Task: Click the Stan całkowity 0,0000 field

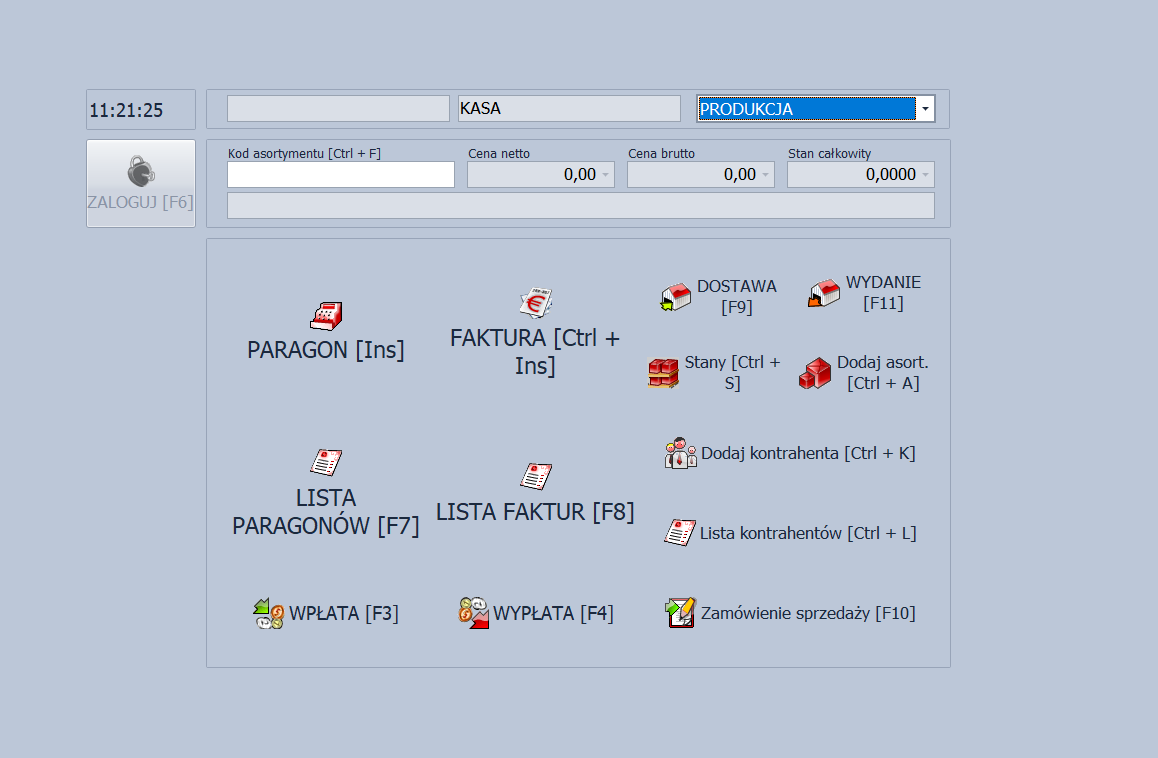Action: tap(861, 175)
